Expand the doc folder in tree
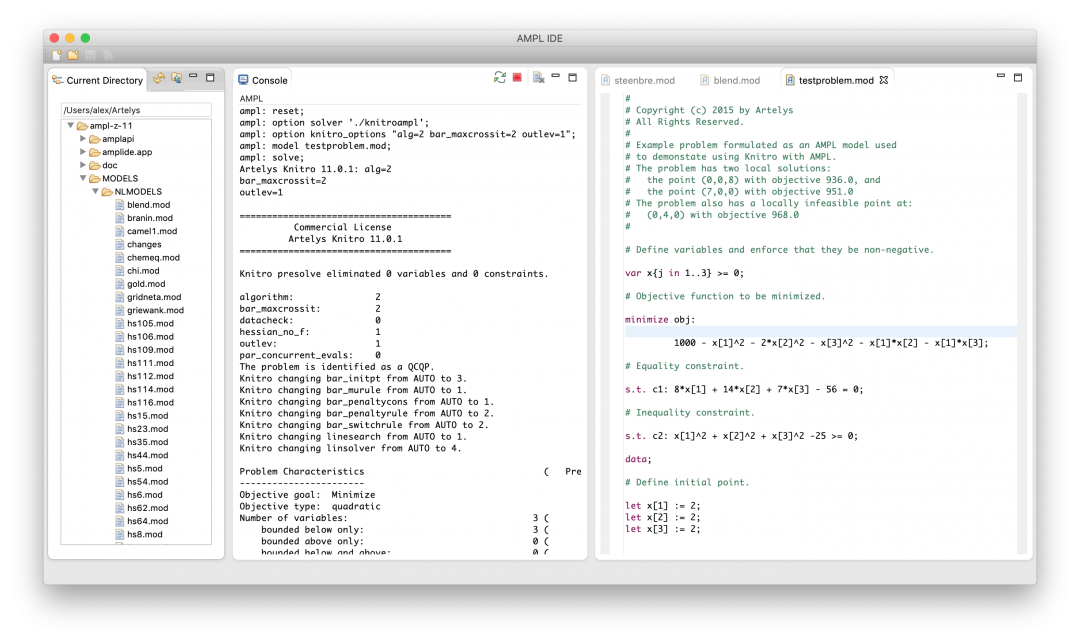The height and width of the screenshot is (642, 1080). click(83, 165)
